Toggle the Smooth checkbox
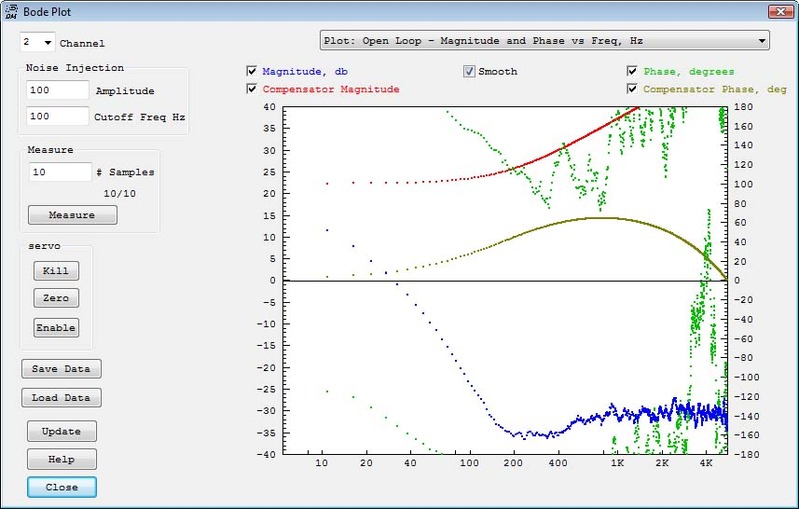Image resolution: width=799 pixels, height=509 pixels. point(469,72)
